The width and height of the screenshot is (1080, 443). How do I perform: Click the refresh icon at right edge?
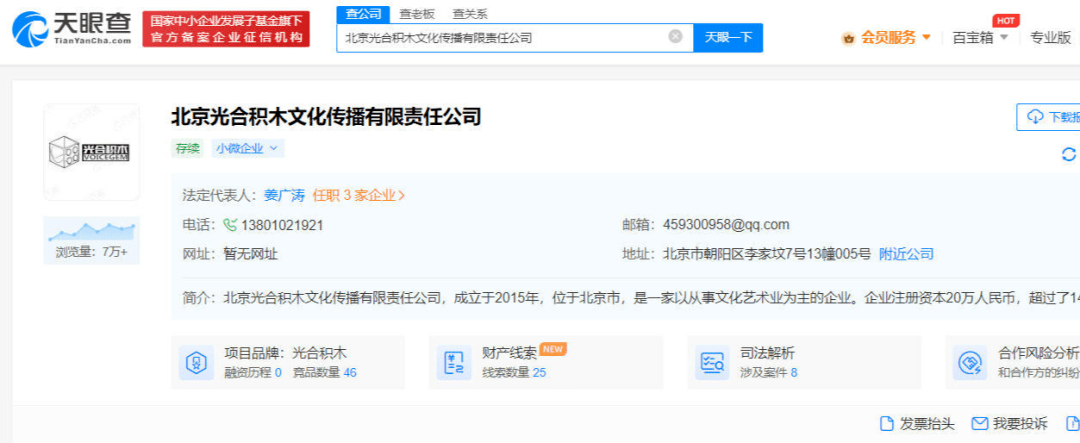pyautogui.click(x=1069, y=154)
